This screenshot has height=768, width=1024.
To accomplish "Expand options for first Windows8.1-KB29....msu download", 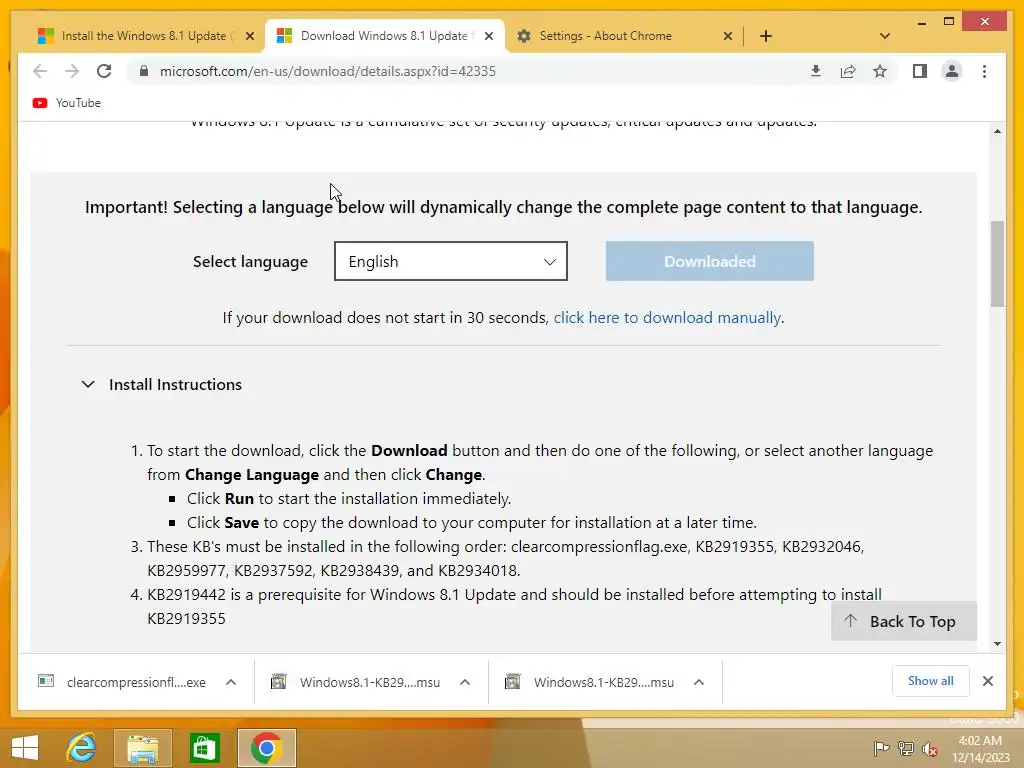I will 464,682.
